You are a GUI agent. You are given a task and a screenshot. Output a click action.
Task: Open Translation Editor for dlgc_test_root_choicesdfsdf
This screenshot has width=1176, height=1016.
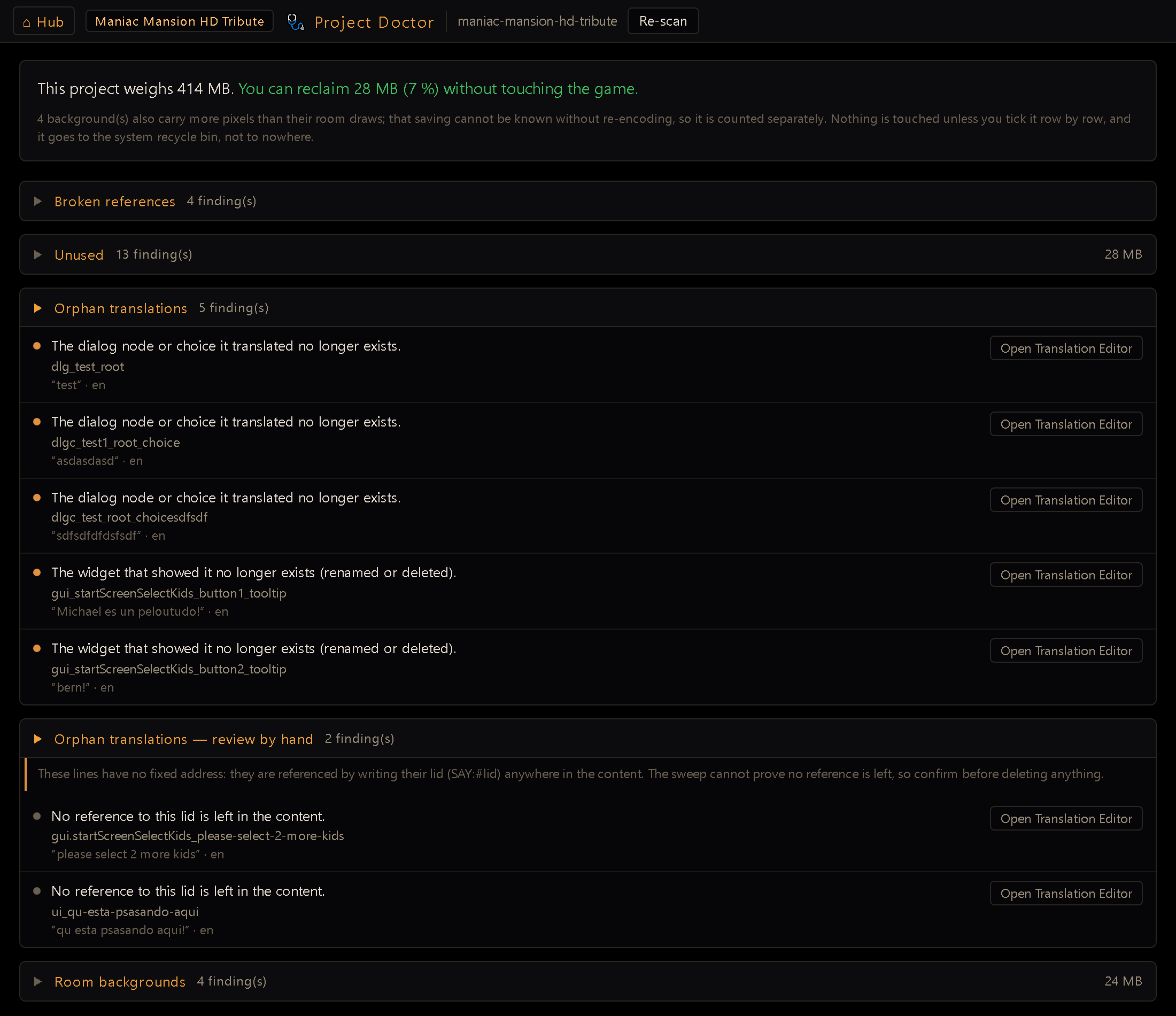1066,501
